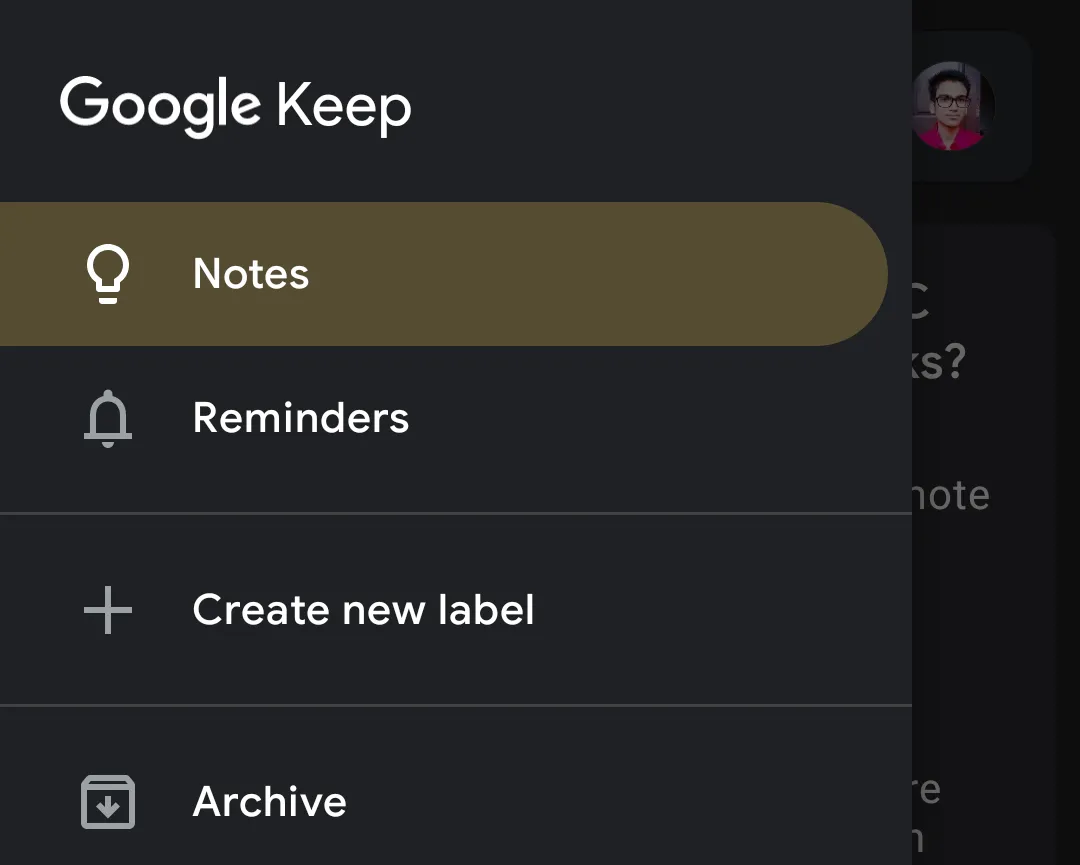Tap the "Notes" label text

[x=250, y=273]
